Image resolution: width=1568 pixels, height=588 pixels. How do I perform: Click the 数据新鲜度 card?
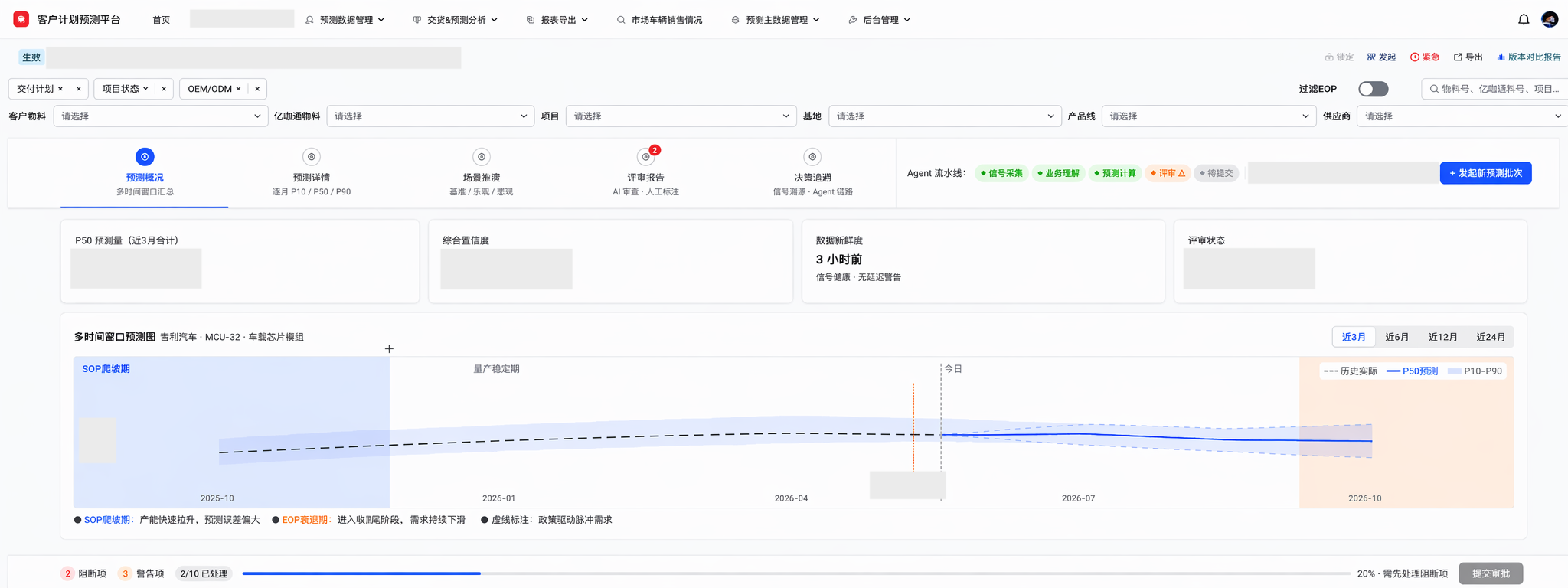pos(983,261)
